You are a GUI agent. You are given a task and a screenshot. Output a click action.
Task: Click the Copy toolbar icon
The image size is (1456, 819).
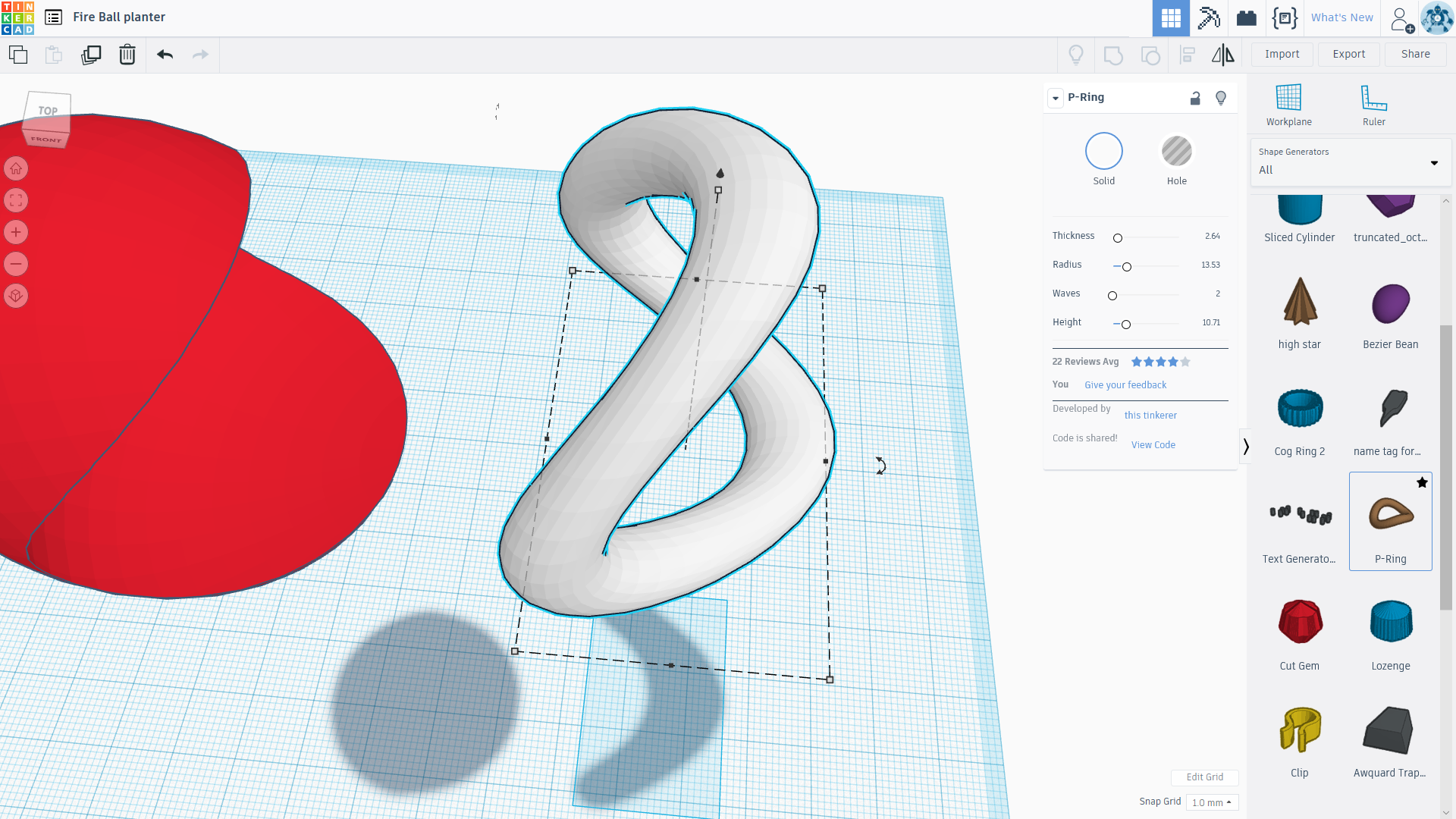18,55
